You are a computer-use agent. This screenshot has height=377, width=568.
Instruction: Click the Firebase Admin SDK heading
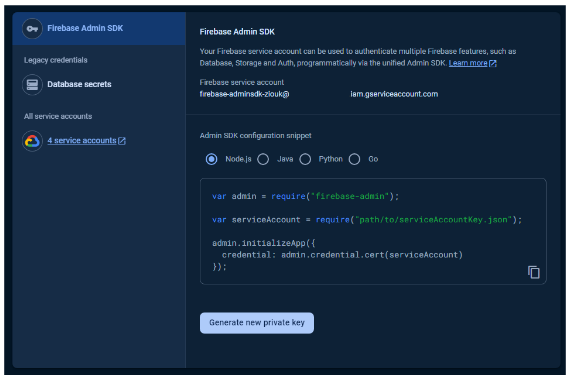[x=237, y=32]
